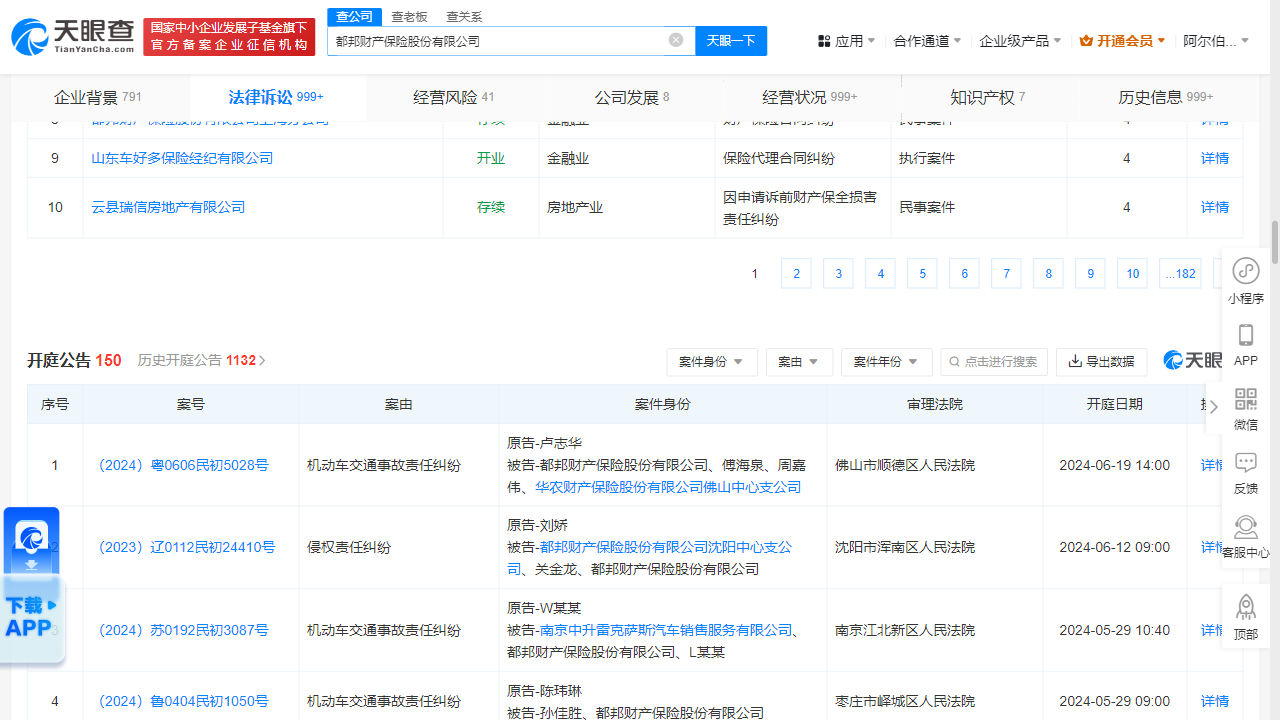
Task: Select the 查老板 search tab
Action: (x=410, y=17)
